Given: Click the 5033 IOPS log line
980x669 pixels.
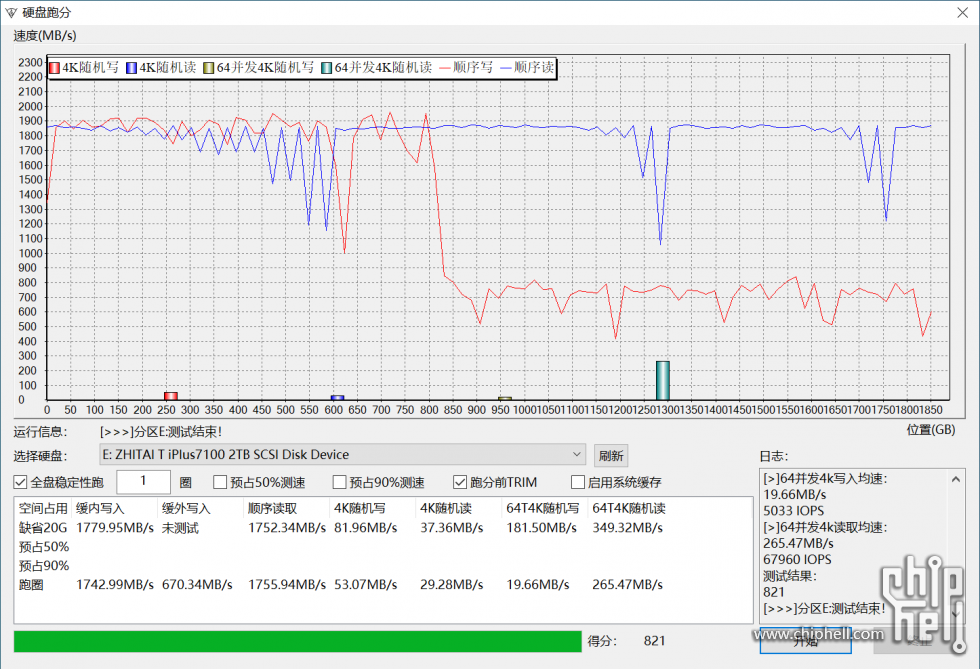Looking at the screenshot, I should tap(793, 511).
